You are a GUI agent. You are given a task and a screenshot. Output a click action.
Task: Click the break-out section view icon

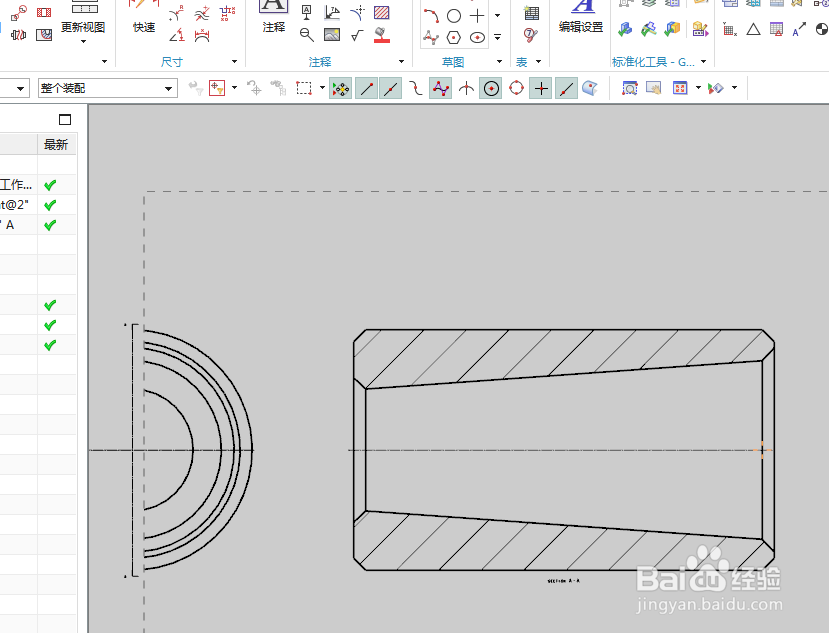[44, 35]
